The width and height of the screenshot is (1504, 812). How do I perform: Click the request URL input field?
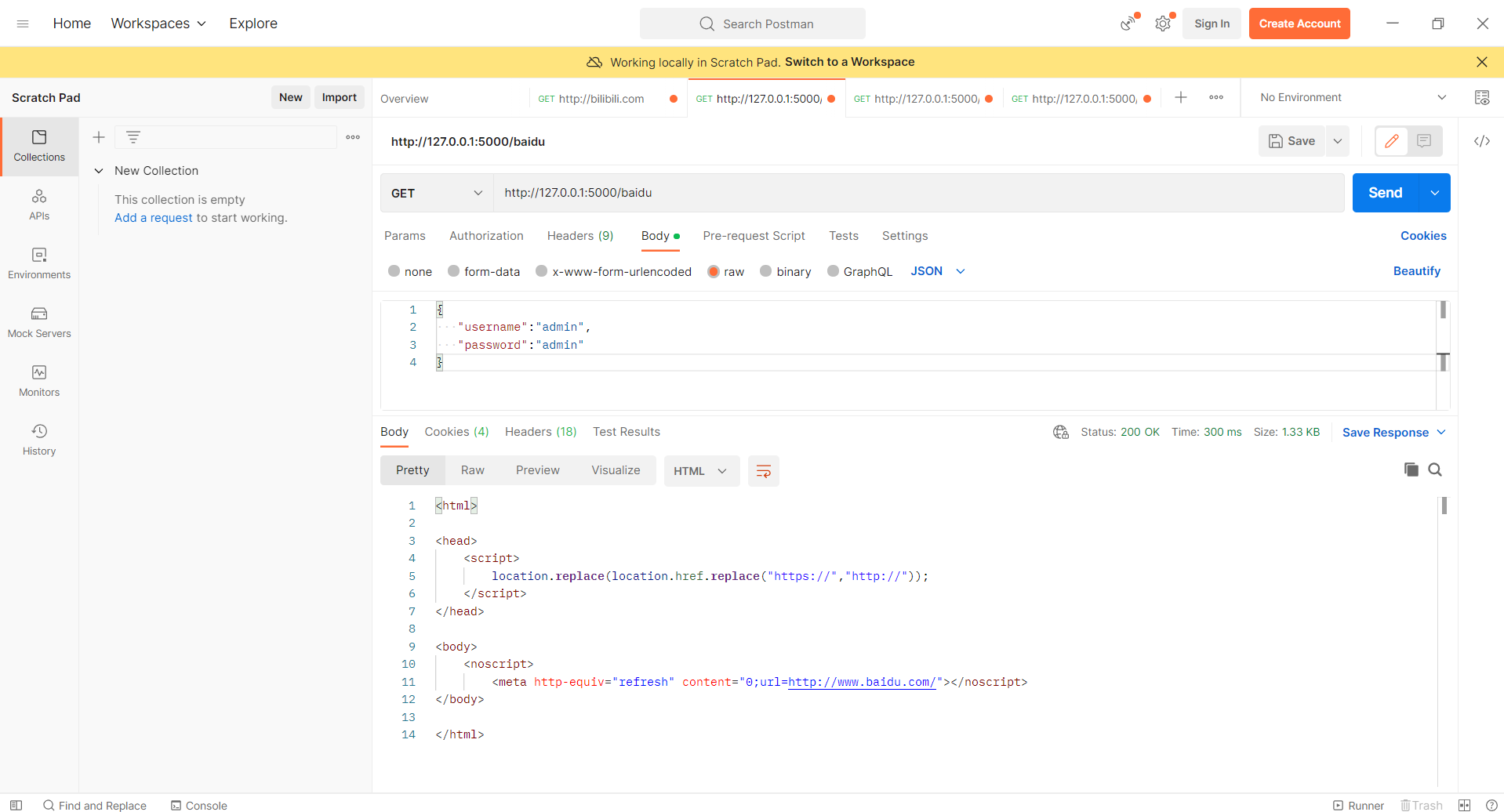tap(919, 193)
